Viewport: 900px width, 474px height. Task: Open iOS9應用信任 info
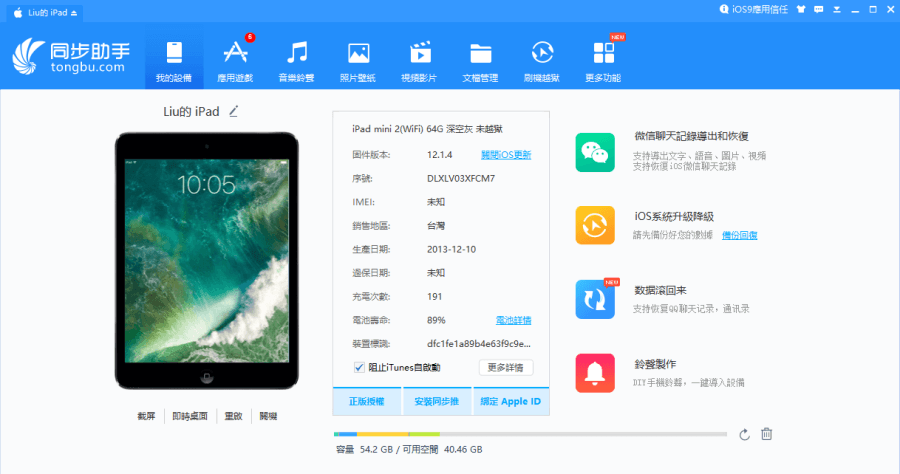click(754, 10)
